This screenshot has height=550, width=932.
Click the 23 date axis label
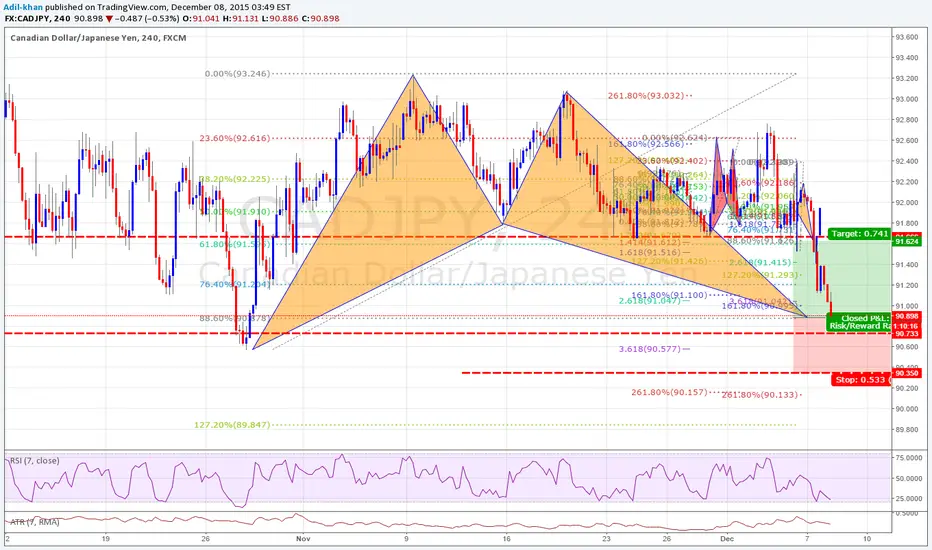click(606, 539)
